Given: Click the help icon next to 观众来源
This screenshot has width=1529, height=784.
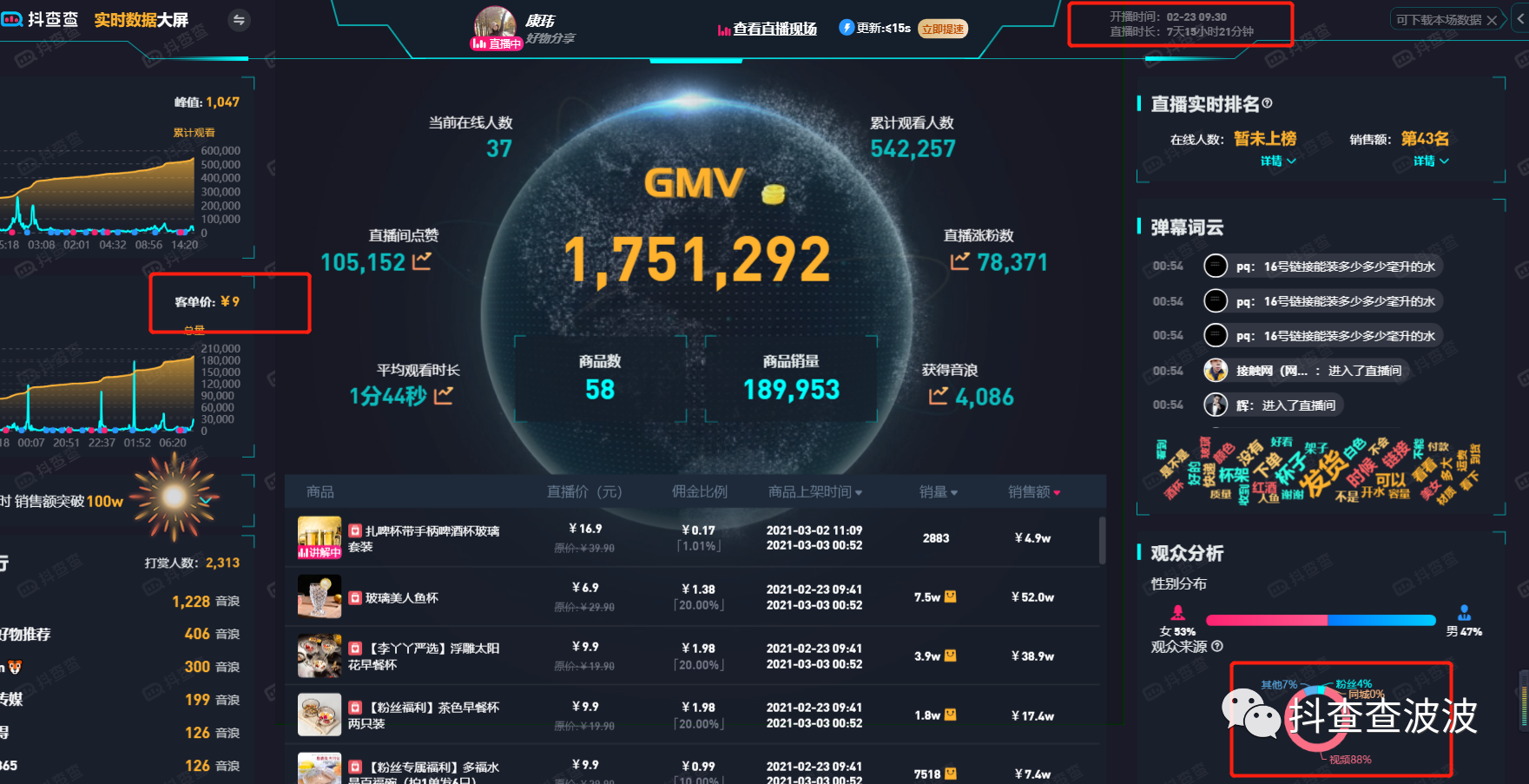Looking at the screenshot, I should click(1217, 646).
